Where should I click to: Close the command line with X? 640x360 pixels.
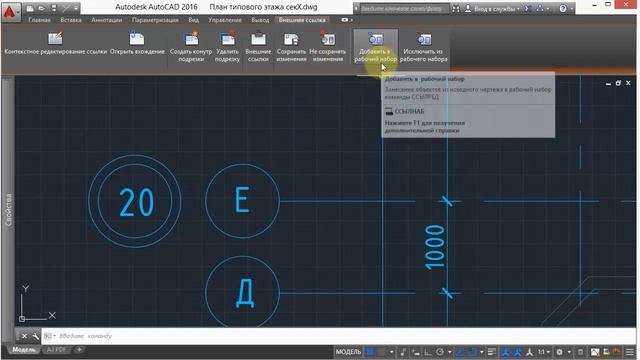(24, 336)
